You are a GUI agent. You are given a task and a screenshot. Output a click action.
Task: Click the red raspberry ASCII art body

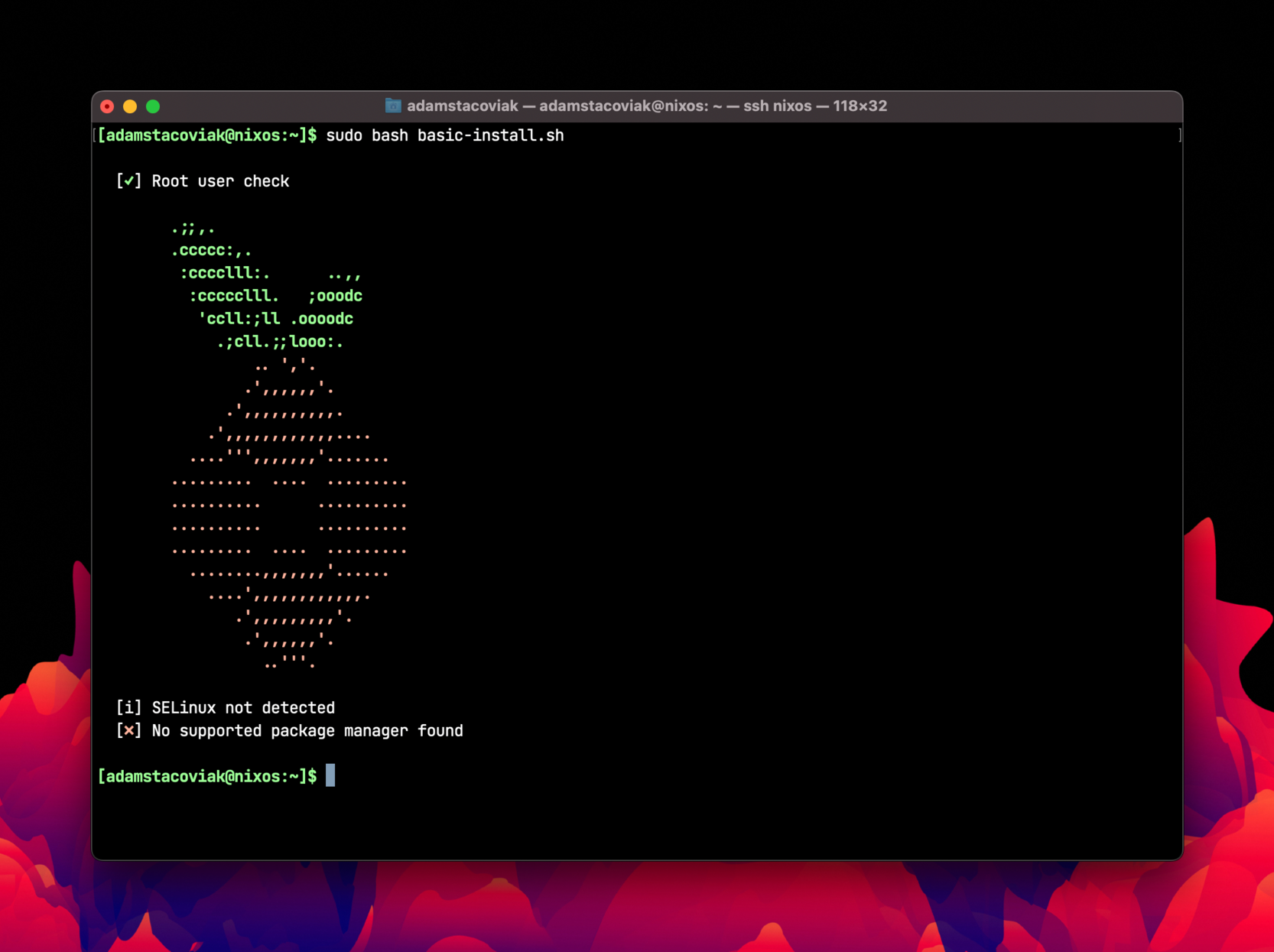click(x=289, y=513)
